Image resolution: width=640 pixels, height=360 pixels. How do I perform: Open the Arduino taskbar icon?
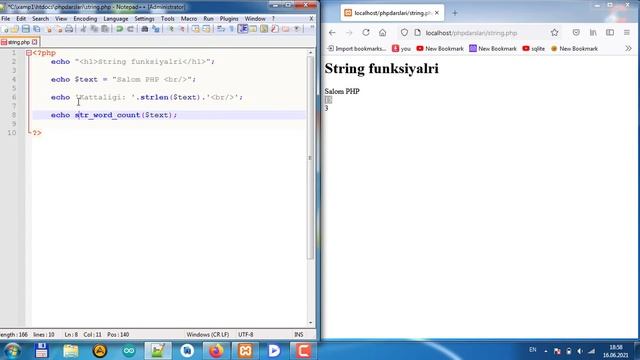[129, 351]
